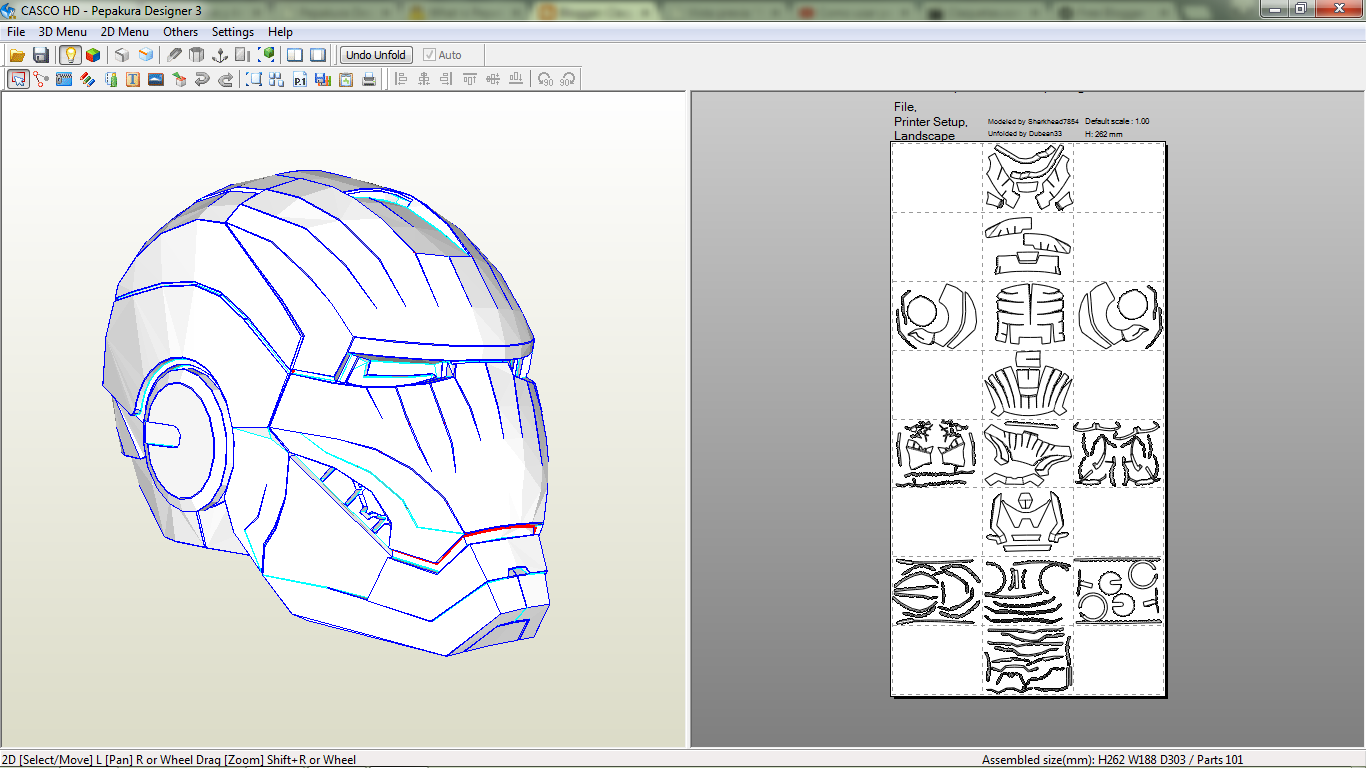Open the File menu
Screen dimensions: 1366x768
click(x=16, y=32)
